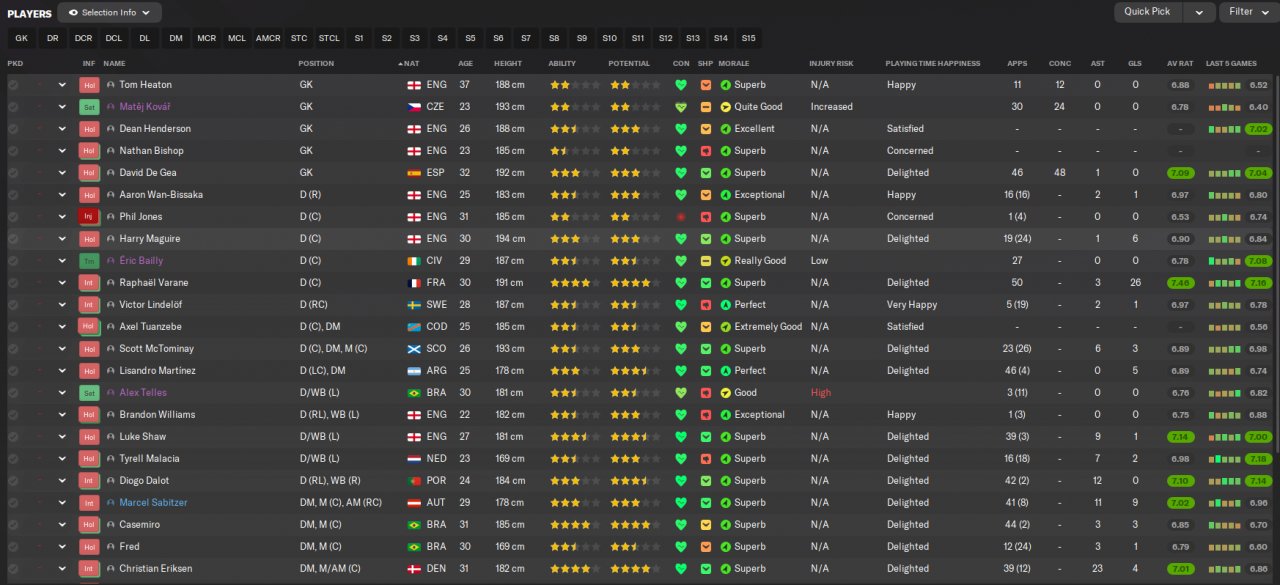Click morale icon for Matěj Kovář
The width and height of the screenshot is (1280, 585).
pos(726,107)
